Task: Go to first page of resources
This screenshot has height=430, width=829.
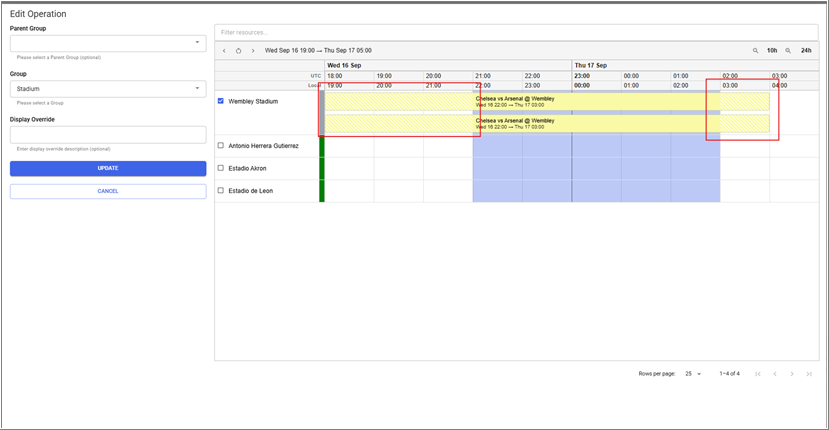Action: [x=758, y=374]
